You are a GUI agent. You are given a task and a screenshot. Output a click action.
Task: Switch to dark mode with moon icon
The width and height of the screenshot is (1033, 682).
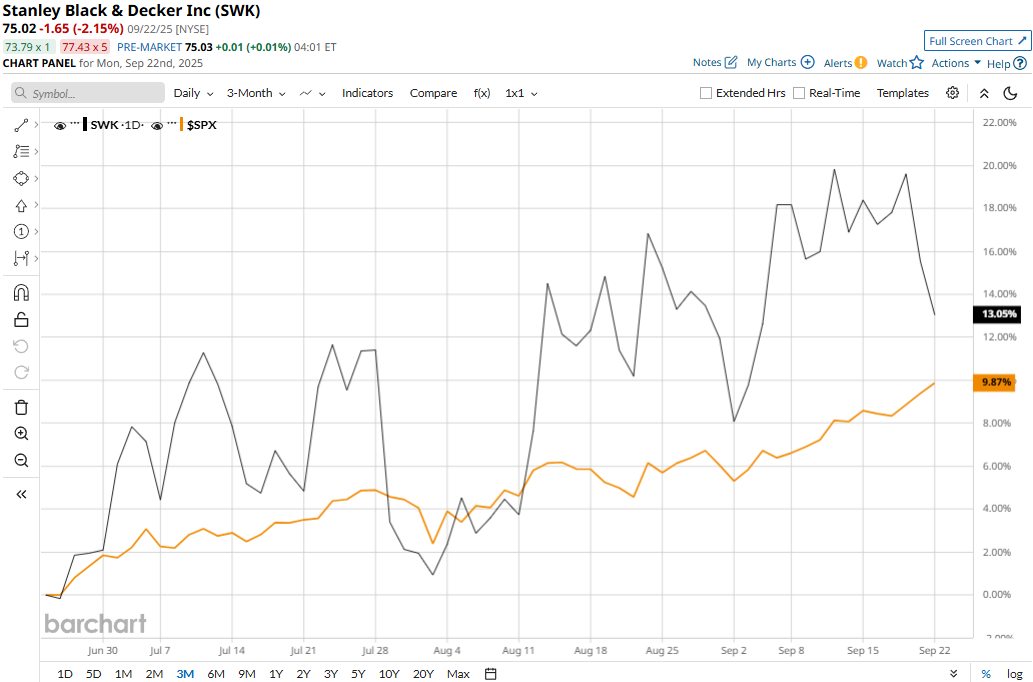click(1010, 94)
